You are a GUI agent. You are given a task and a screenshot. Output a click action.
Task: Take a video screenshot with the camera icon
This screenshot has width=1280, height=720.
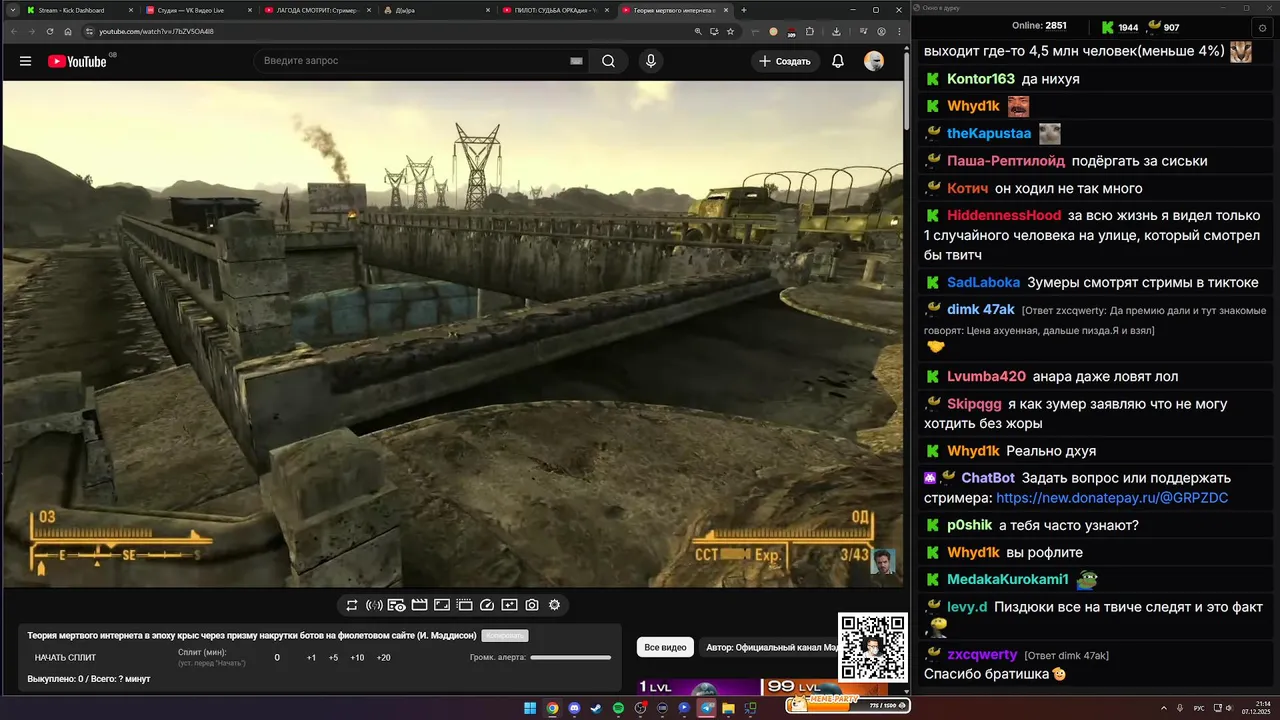pos(532,605)
